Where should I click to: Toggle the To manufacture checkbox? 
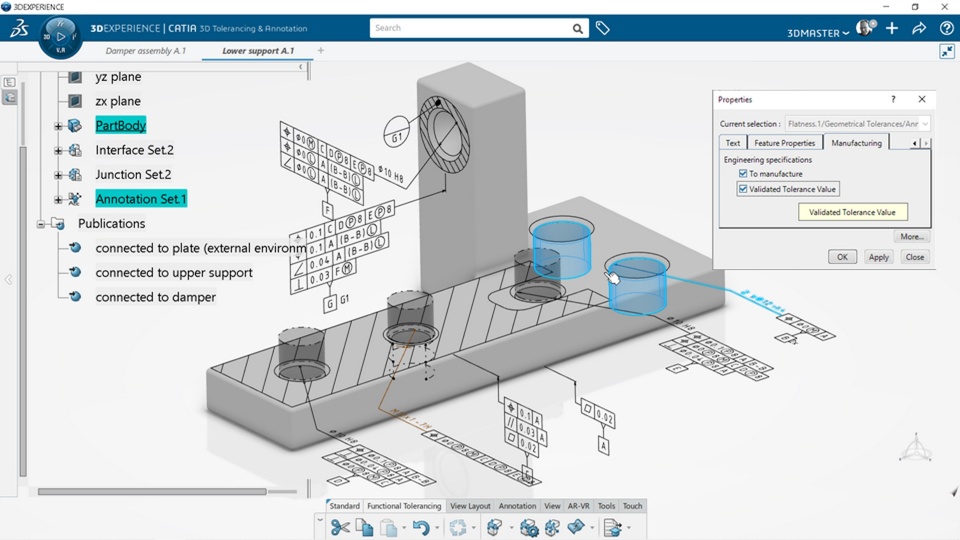click(x=743, y=174)
